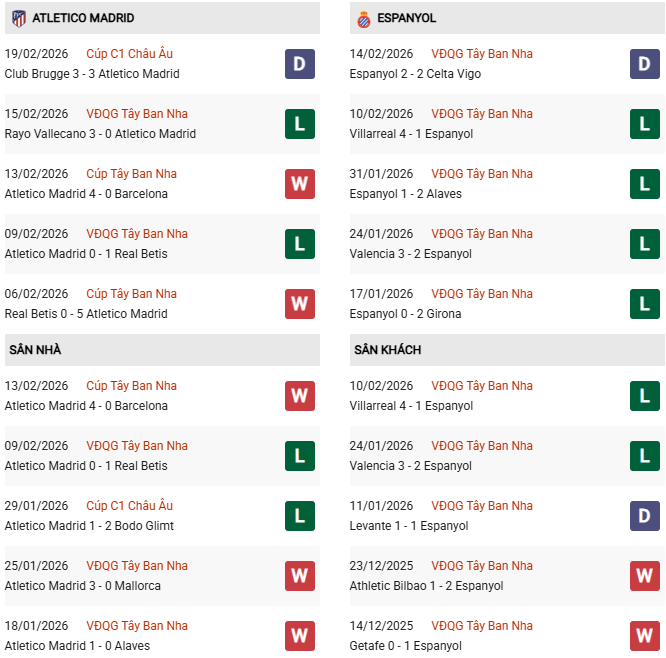
Task: Click the W badge for Real Betis 0-5 match
Action: (299, 304)
